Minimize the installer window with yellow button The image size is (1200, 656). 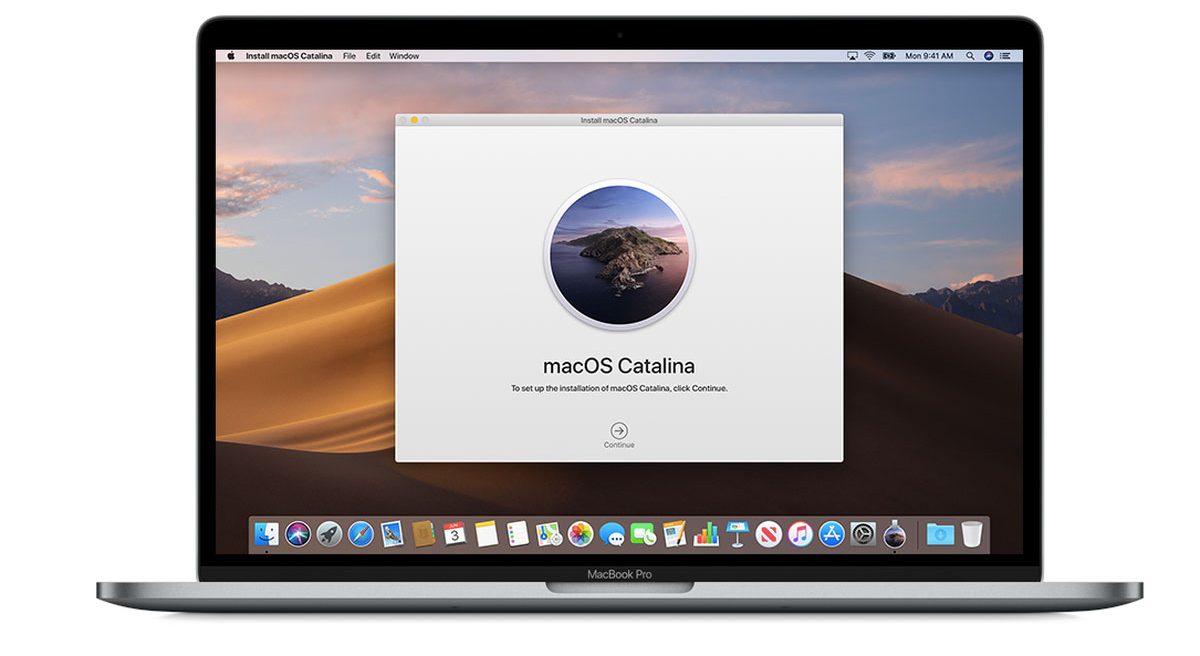(x=414, y=120)
